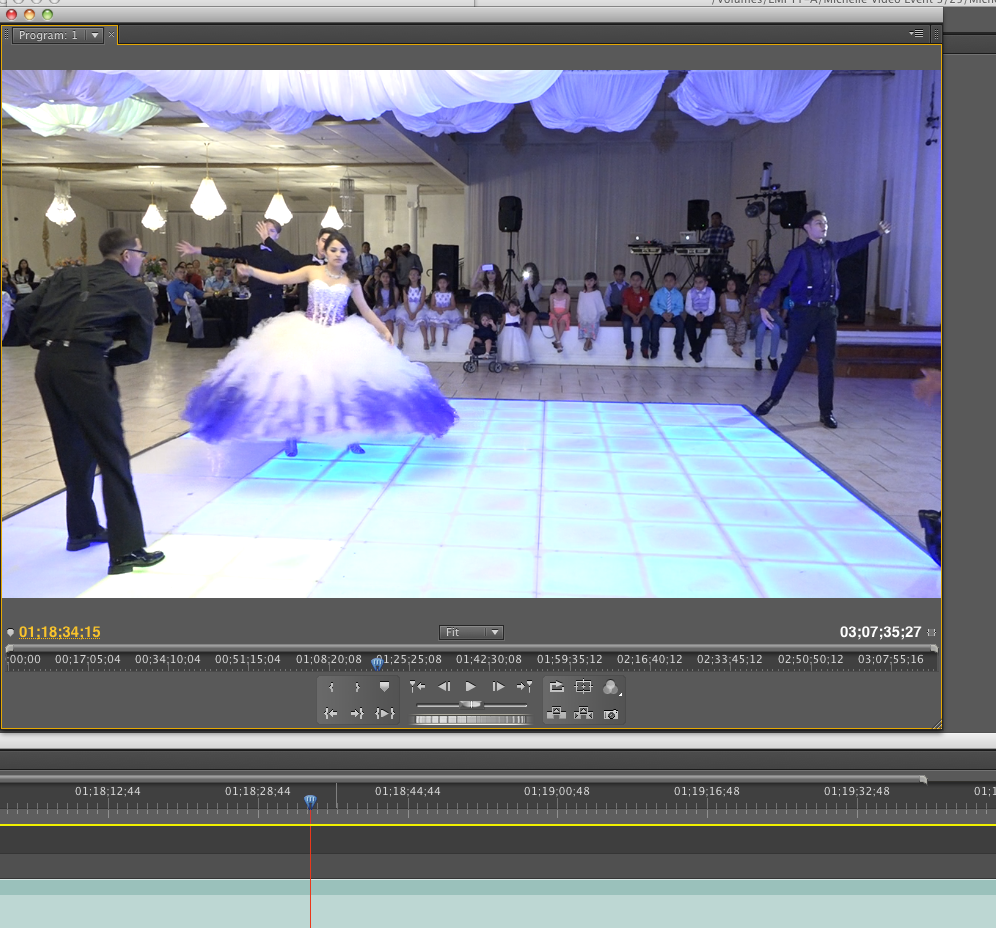This screenshot has height=928, width=996.
Task: Click the Set Out Point button
Action: tap(357, 687)
